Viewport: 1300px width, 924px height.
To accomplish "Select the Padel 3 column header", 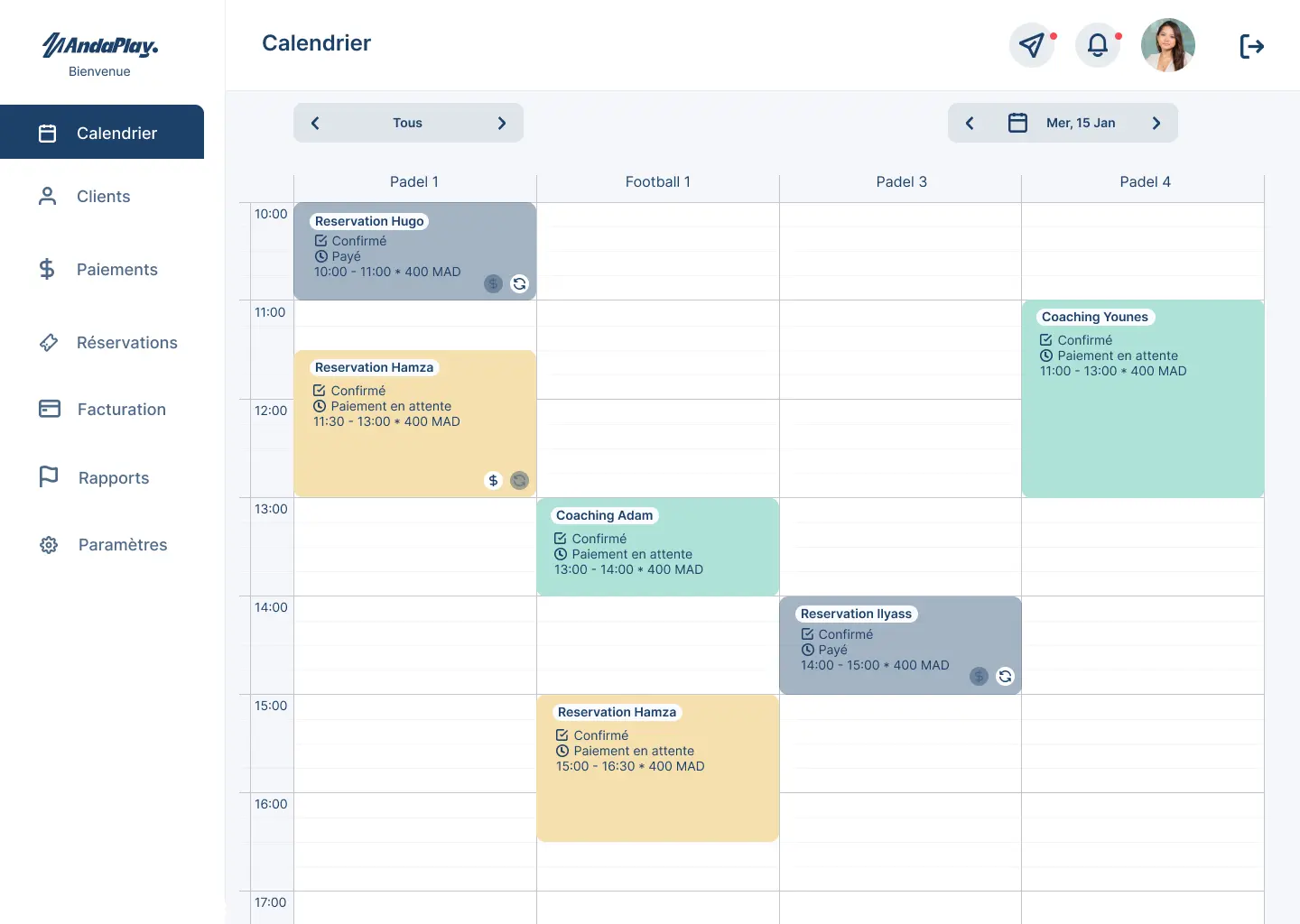I will [901, 181].
